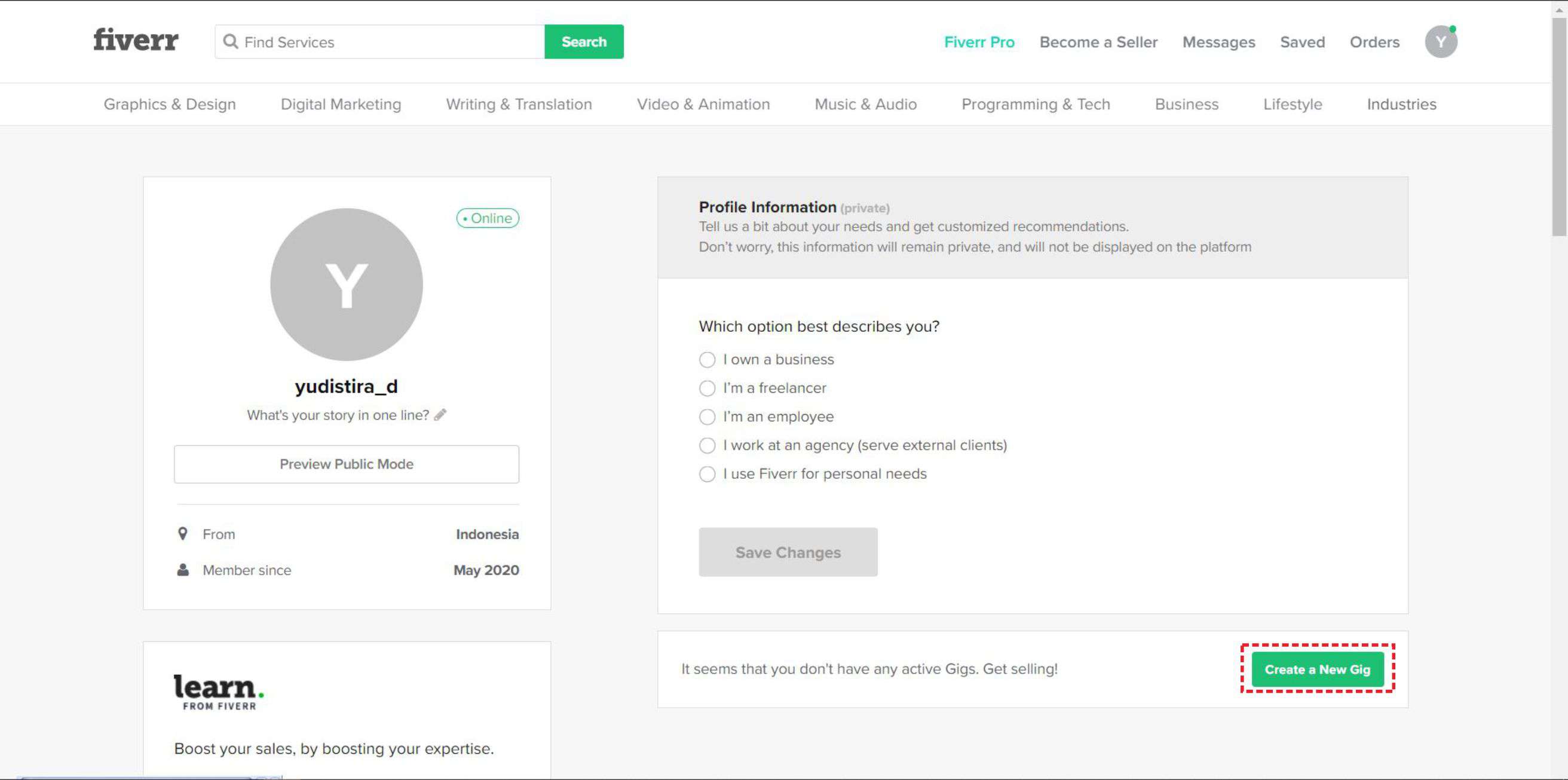This screenshot has width=1568, height=780.
Task: Click the person icon beside Member since
Action: (x=182, y=570)
